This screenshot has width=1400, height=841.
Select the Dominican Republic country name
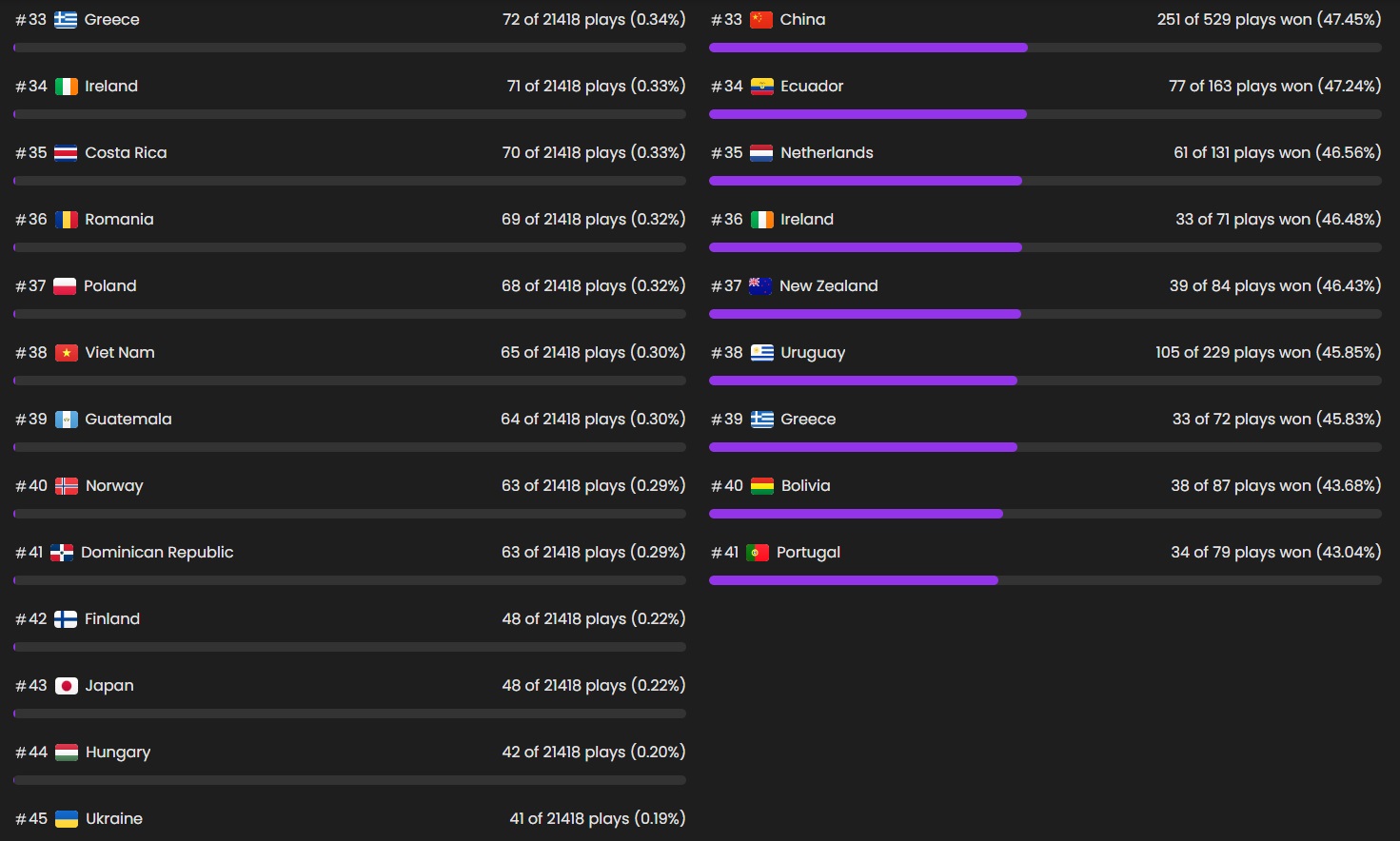(x=157, y=553)
